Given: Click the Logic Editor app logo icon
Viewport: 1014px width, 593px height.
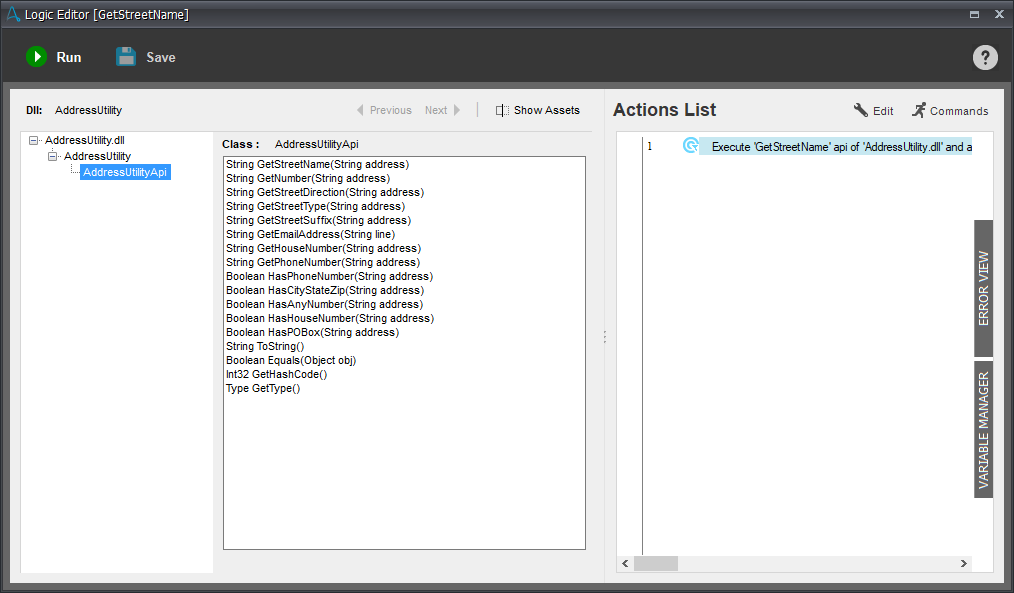Looking at the screenshot, I should click(x=13, y=14).
